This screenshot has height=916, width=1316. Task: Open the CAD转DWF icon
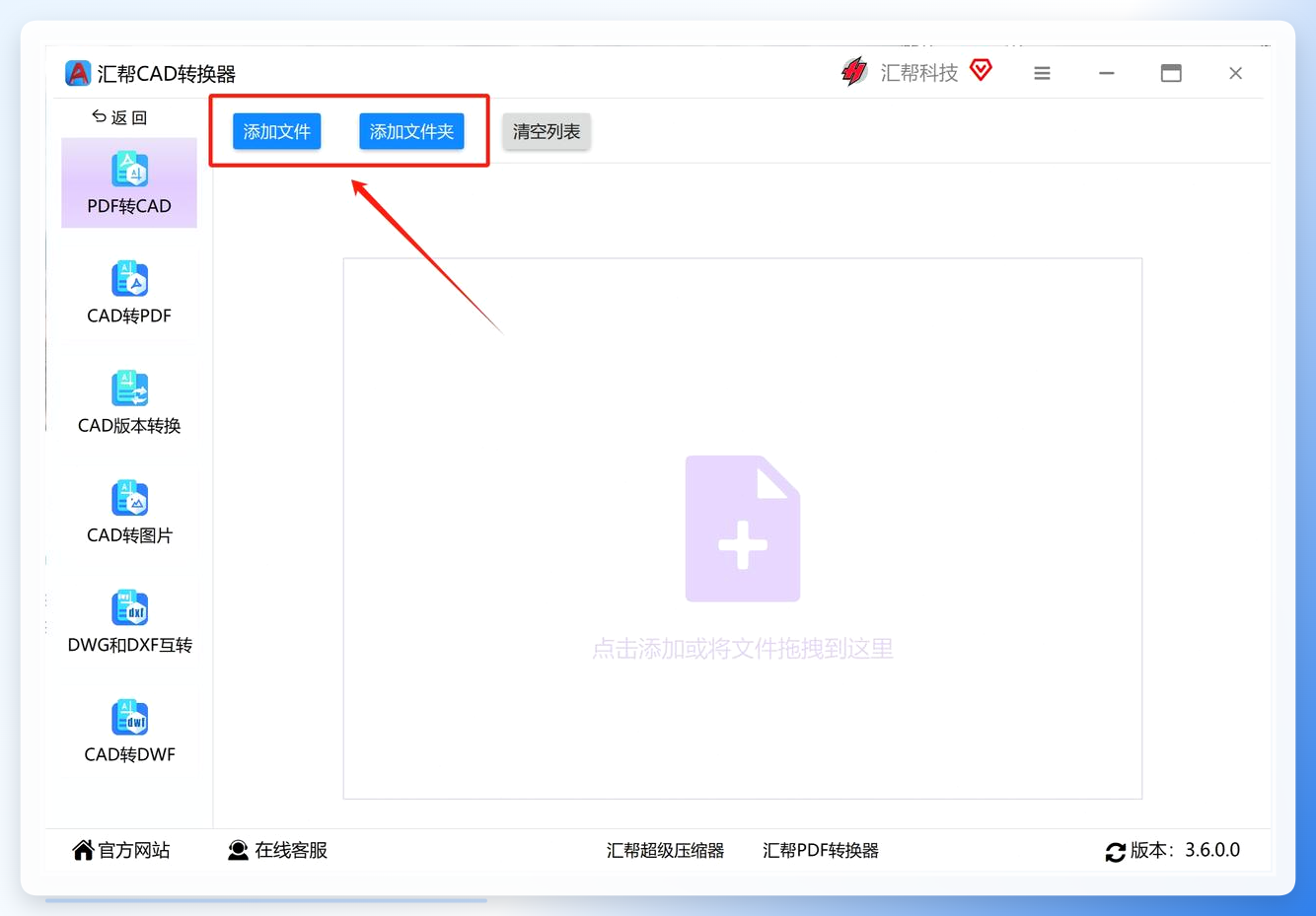tap(129, 717)
